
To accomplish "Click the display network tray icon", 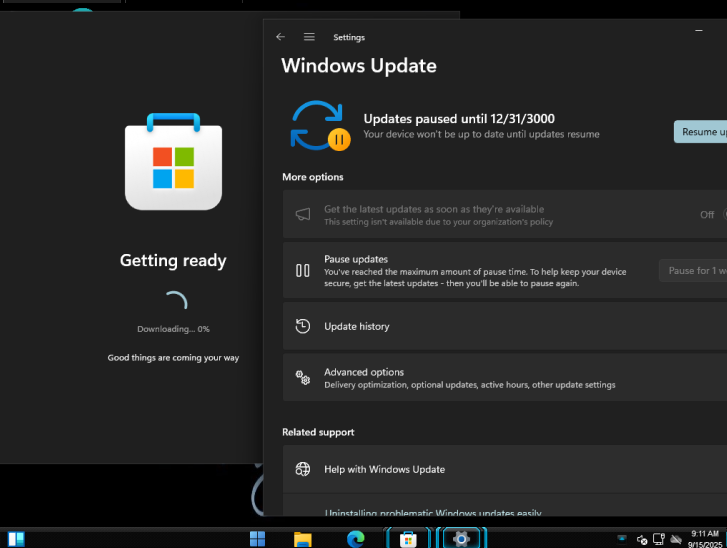I will click(x=659, y=539).
